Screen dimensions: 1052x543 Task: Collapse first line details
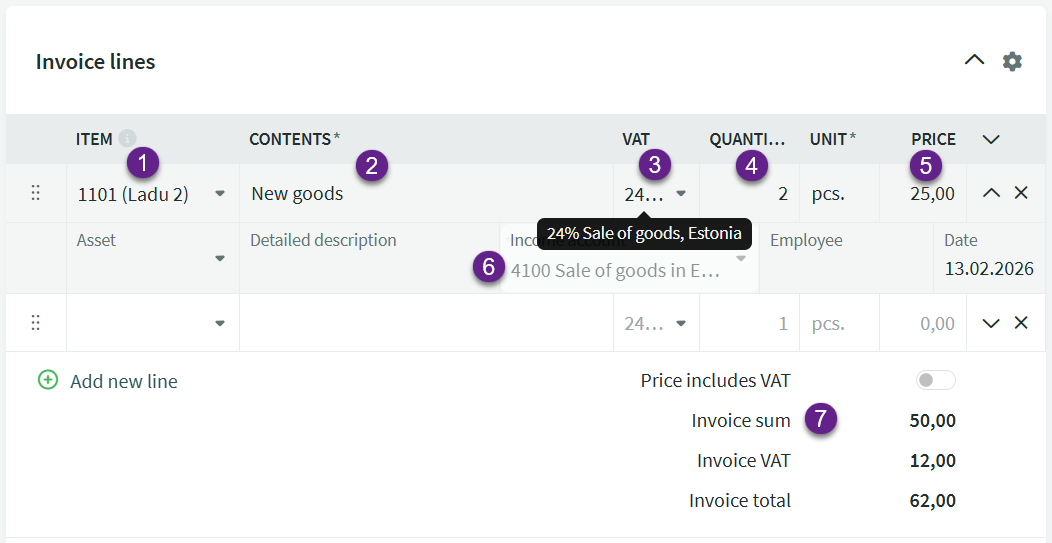[x=991, y=193]
